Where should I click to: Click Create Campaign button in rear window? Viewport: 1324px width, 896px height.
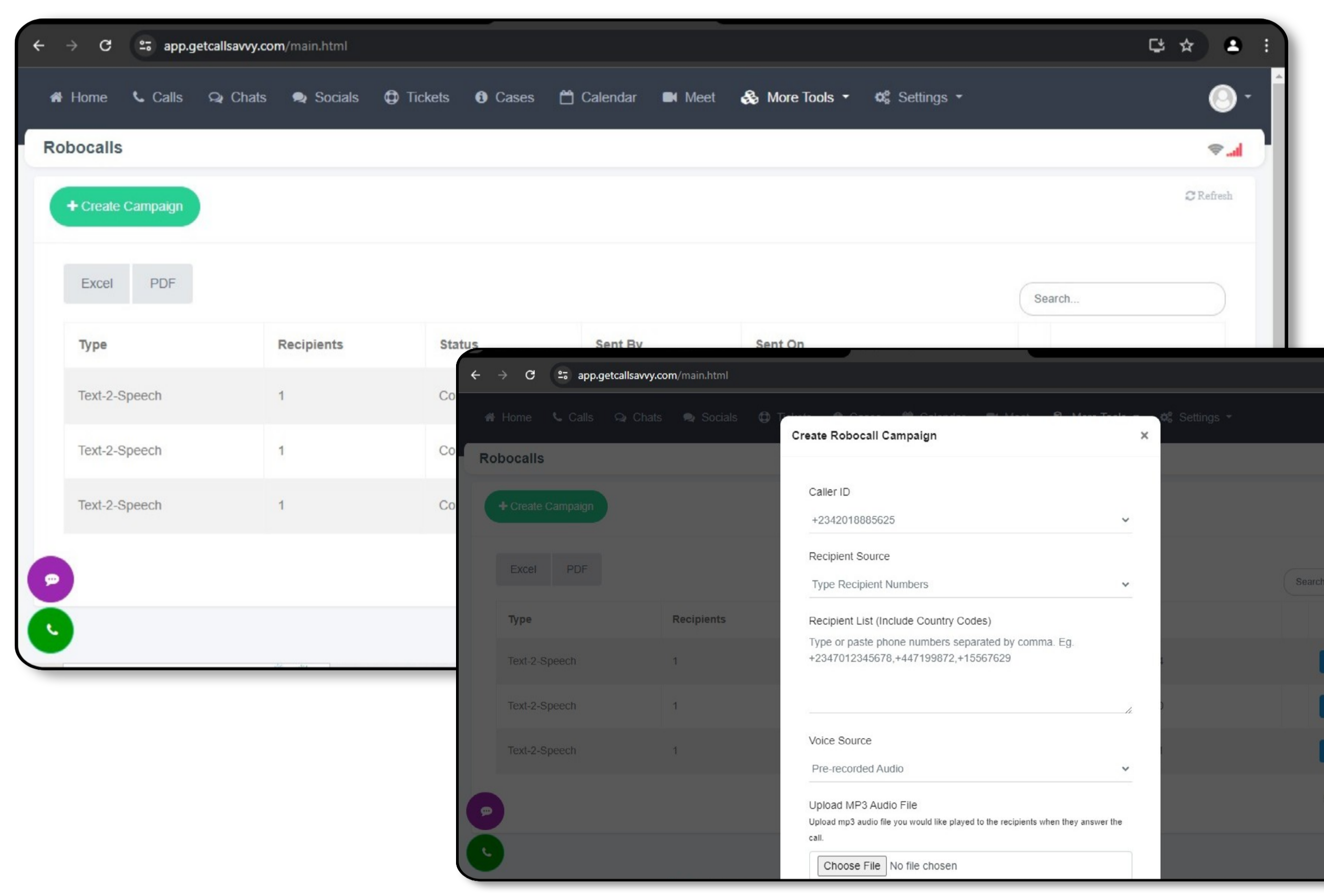[125, 206]
